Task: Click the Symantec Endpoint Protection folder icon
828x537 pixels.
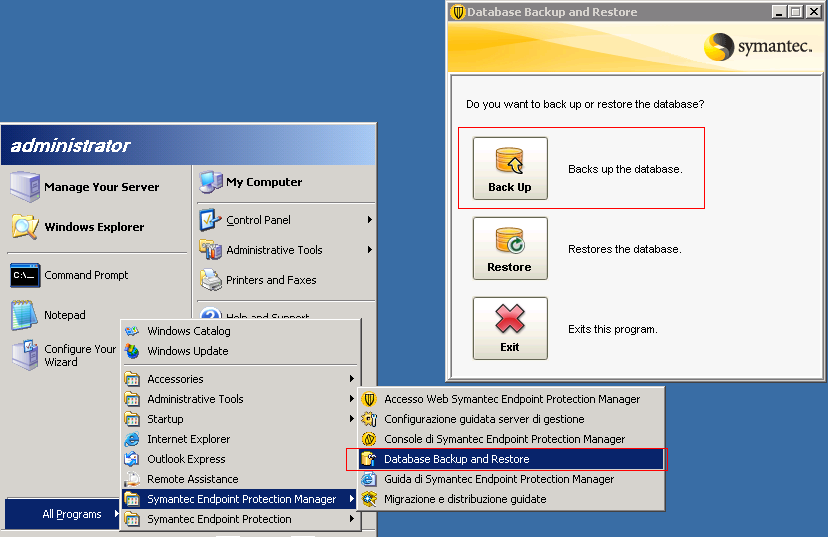Action: point(132,520)
